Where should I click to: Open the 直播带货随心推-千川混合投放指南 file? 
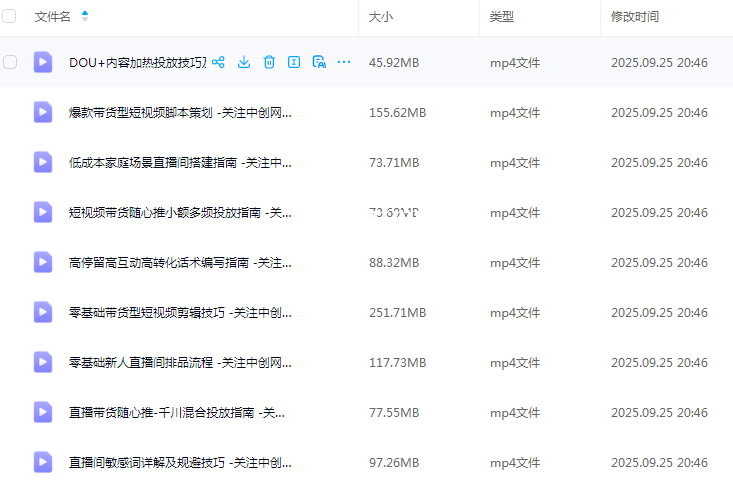[177, 412]
